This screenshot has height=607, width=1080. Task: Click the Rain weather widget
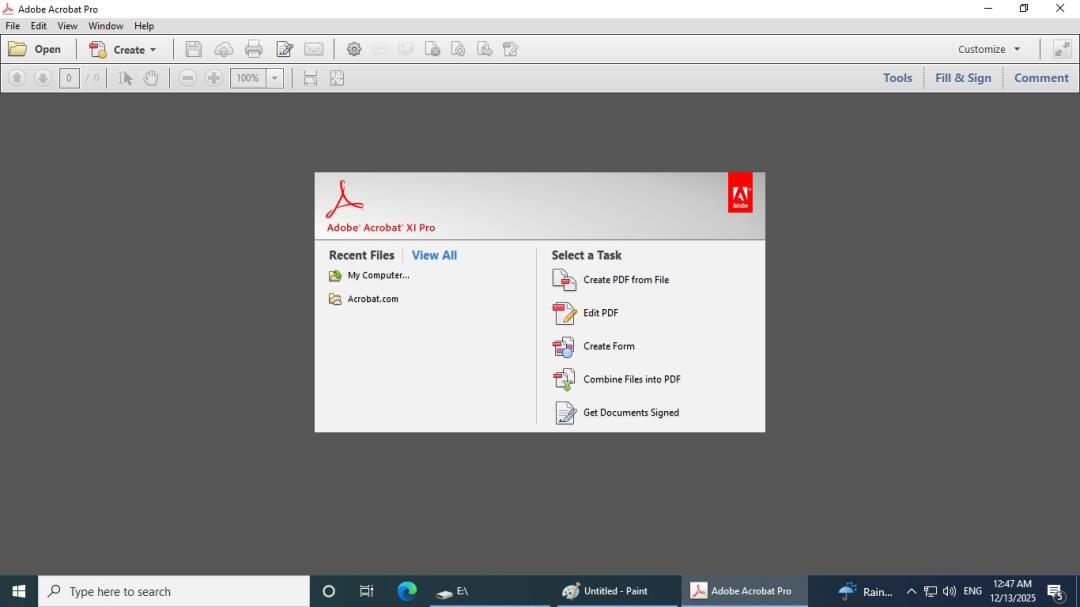(865, 591)
